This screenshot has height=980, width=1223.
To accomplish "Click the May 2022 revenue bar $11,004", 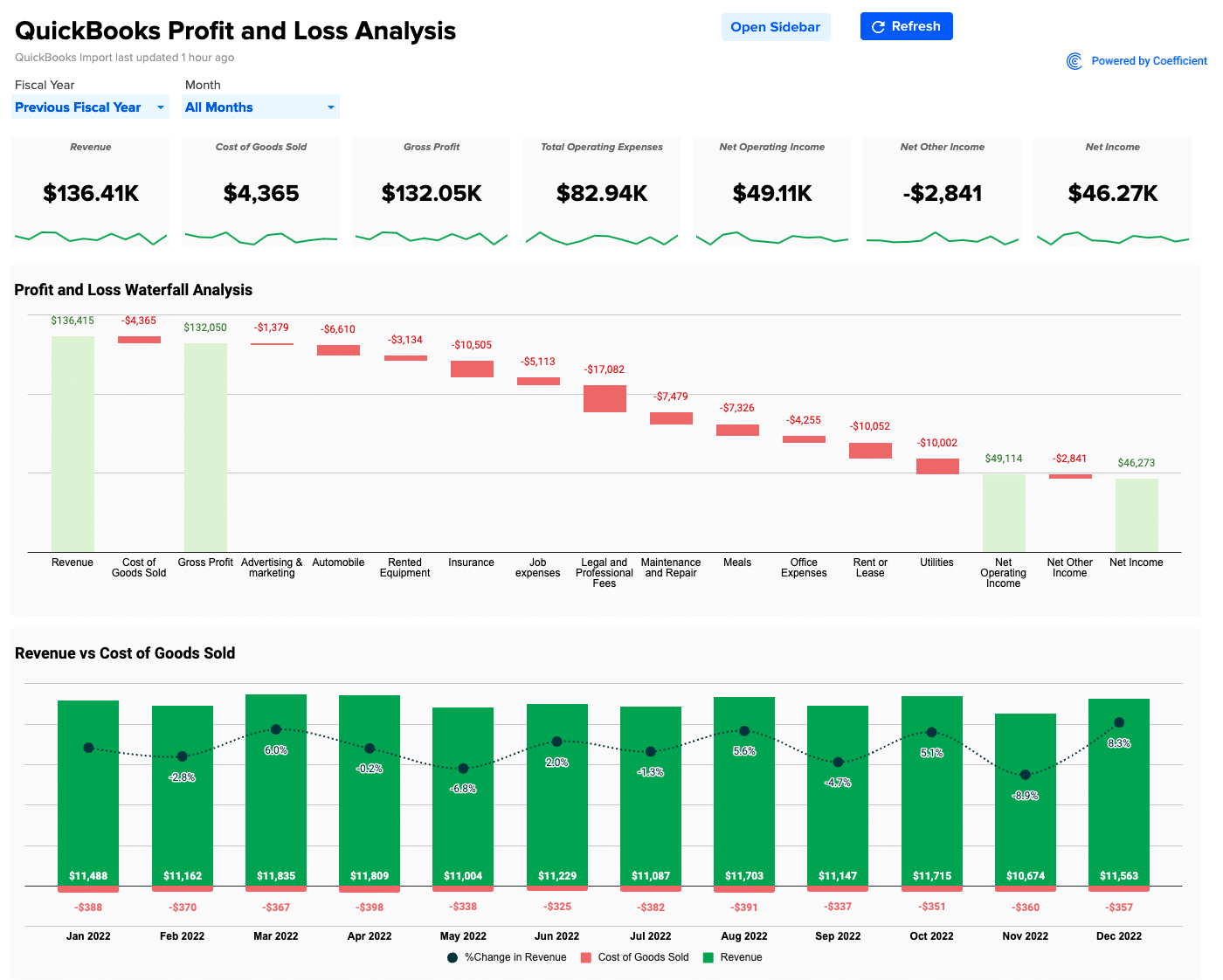I will point(463,797).
